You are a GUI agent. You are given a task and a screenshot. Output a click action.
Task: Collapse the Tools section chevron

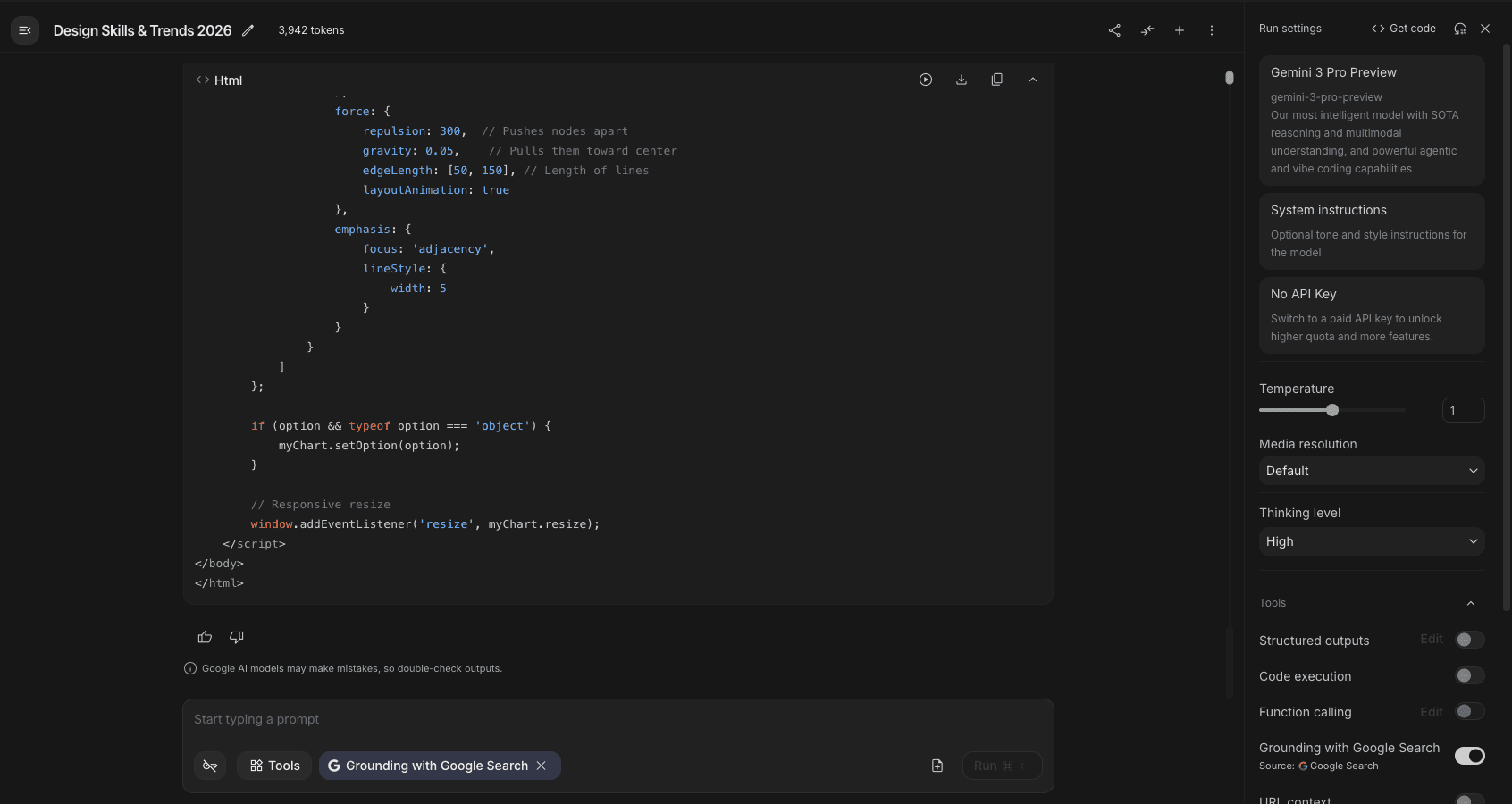[x=1471, y=603]
